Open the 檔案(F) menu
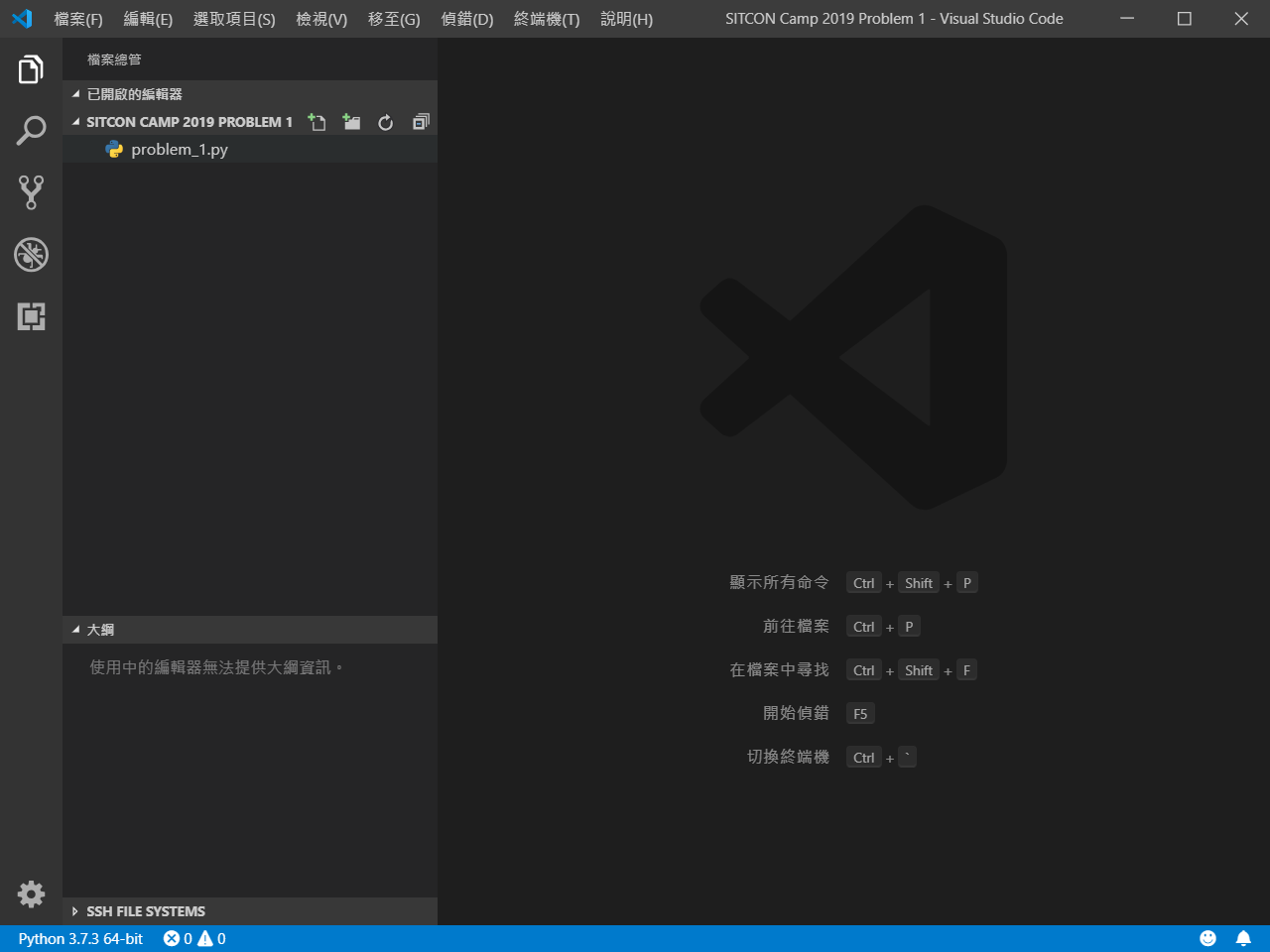The height and width of the screenshot is (952, 1270). [78, 19]
